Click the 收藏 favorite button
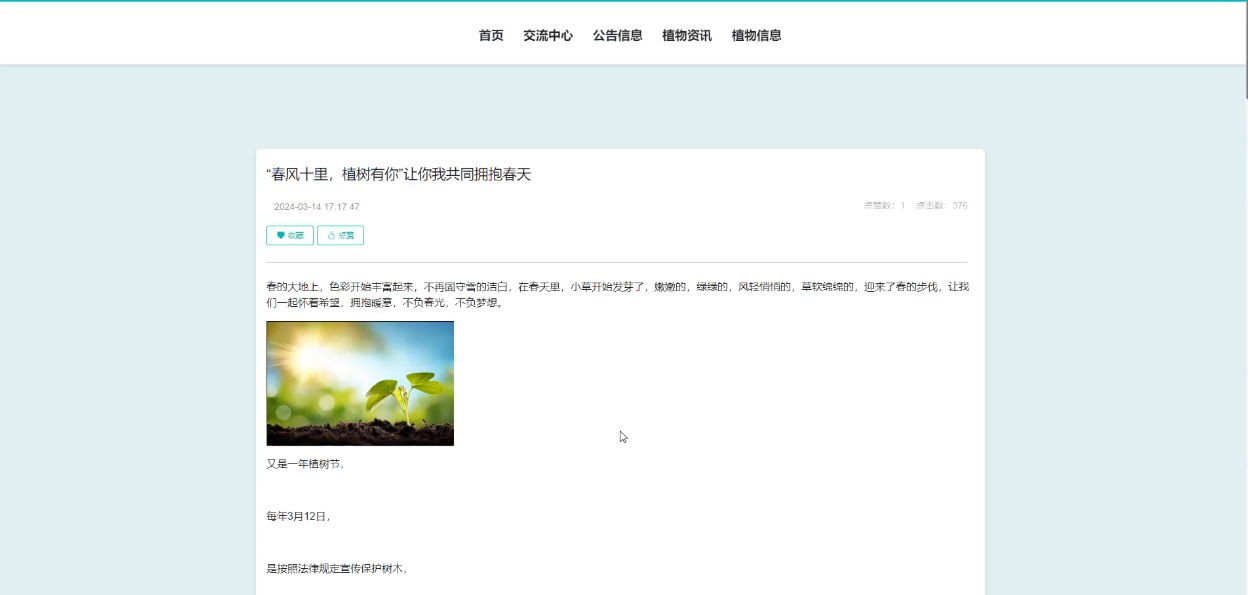Screen dimensions: 1248x595 [290, 235]
